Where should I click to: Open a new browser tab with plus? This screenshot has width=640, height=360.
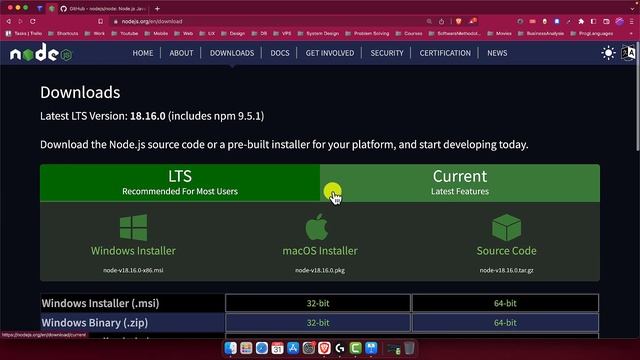coord(157,9)
